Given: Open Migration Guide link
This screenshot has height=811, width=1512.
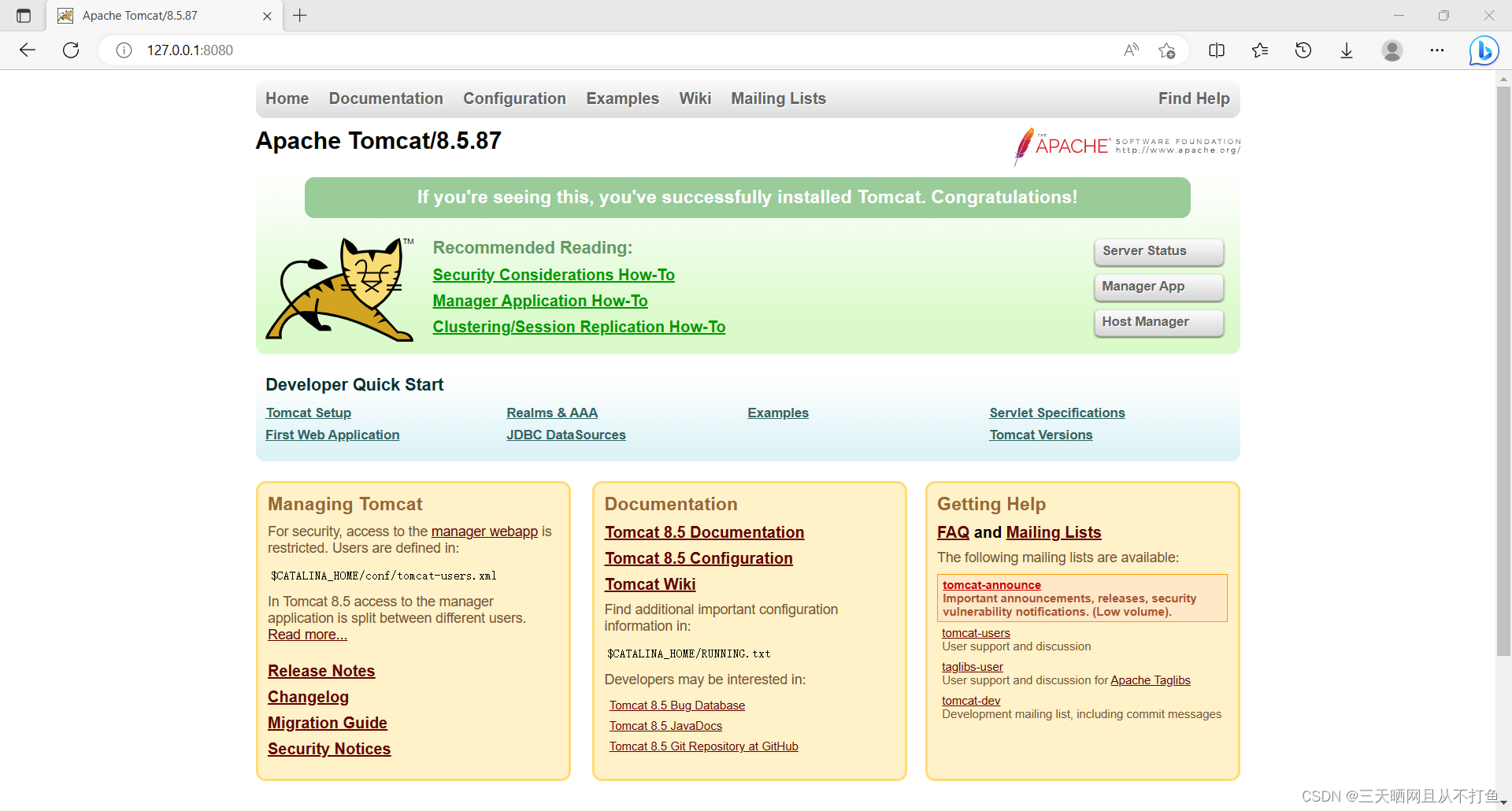Looking at the screenshot, I should 328,723.
